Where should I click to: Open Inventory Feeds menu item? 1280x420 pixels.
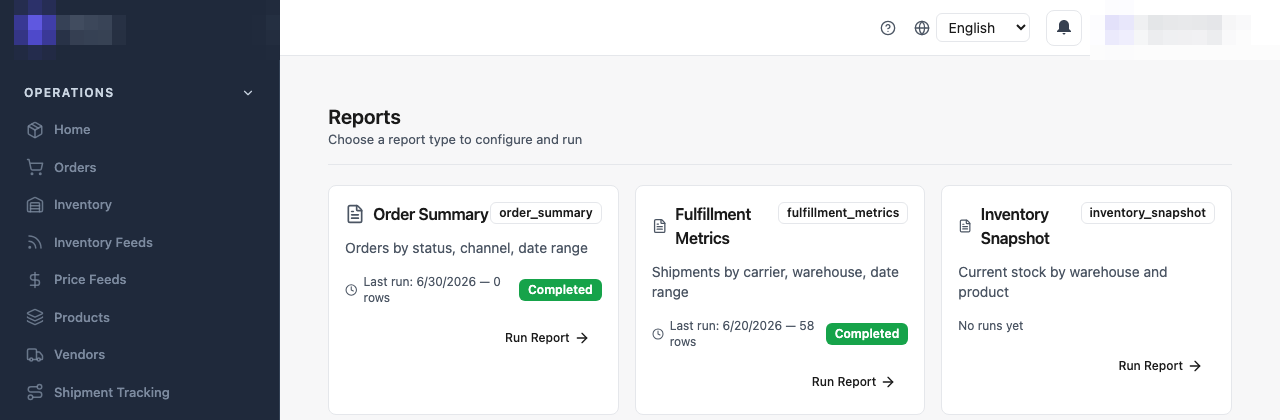tap(103, 242)
